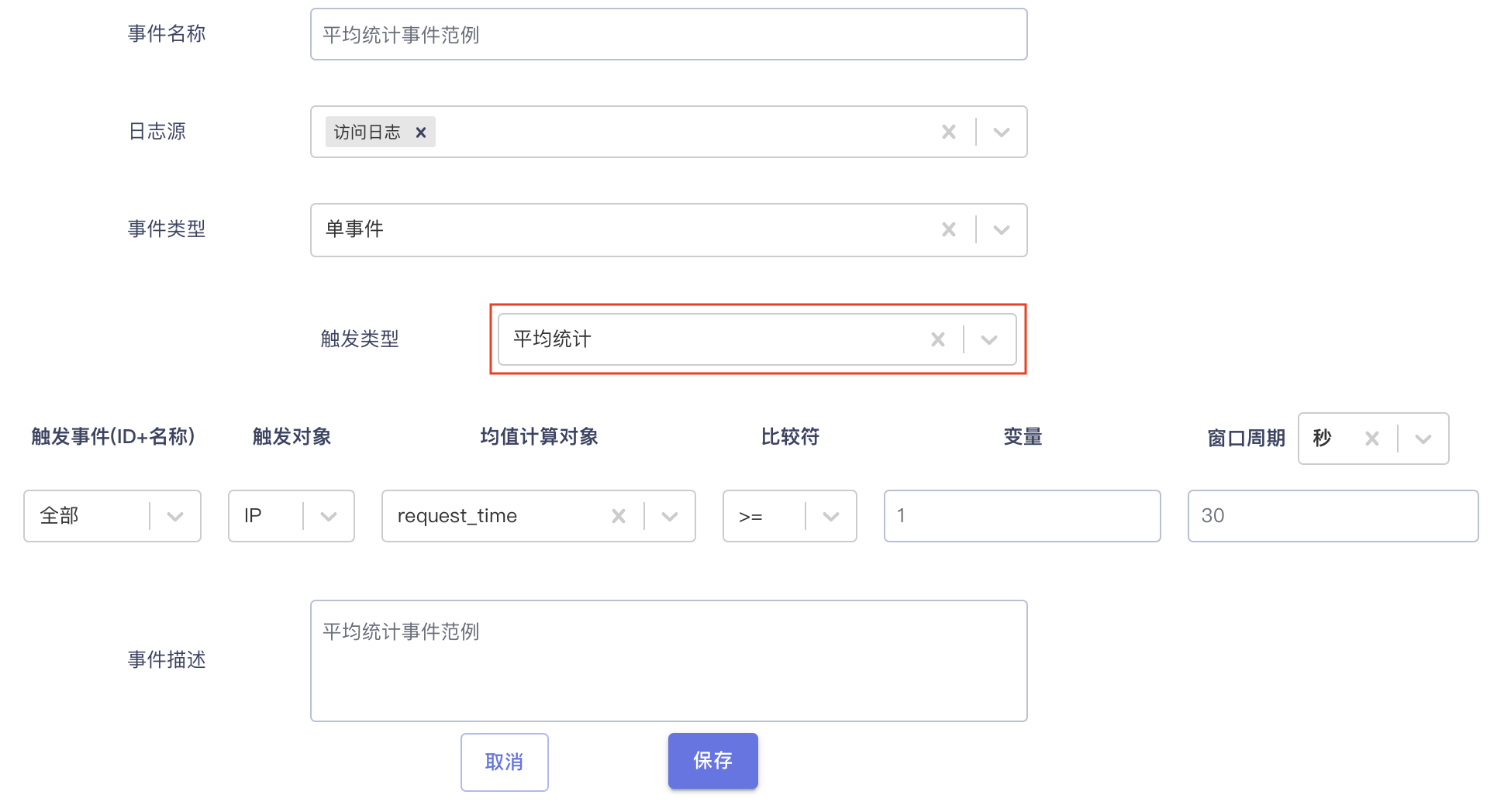Click the 触发事件(ID+名称) column label

[x=113, y=437]
